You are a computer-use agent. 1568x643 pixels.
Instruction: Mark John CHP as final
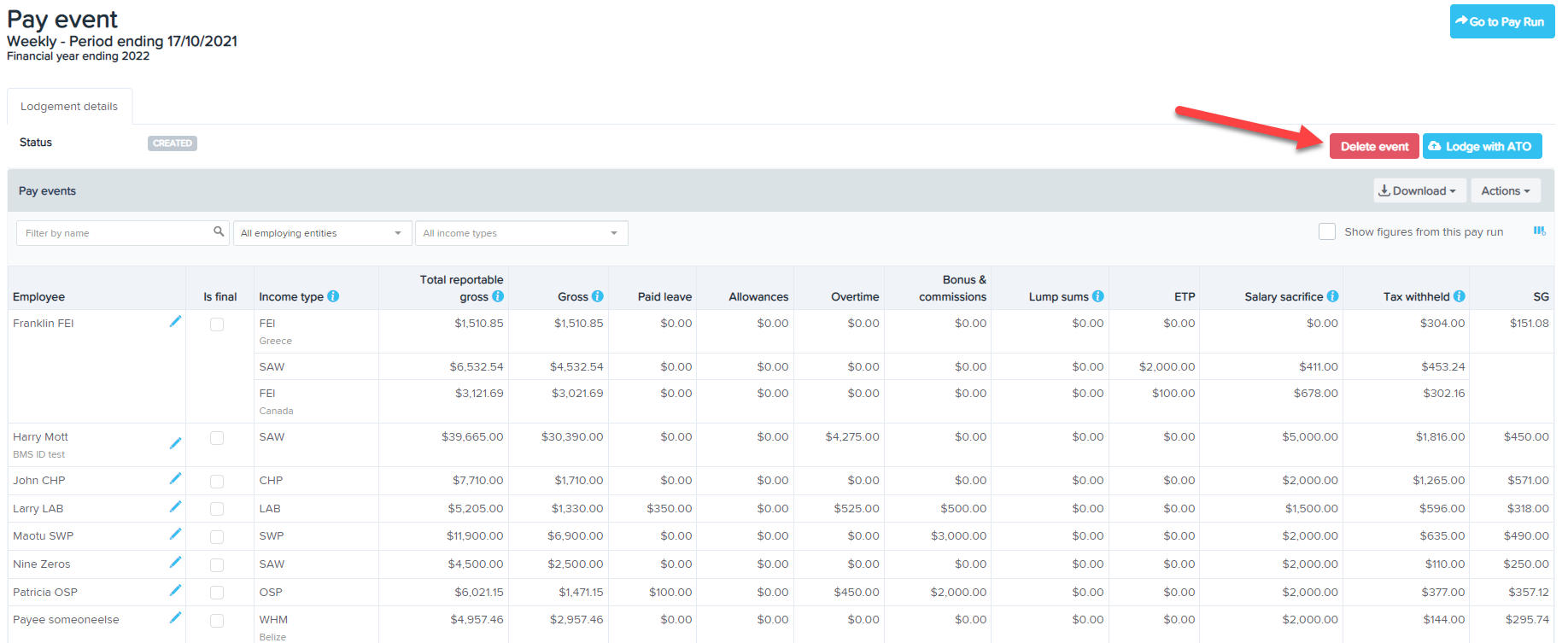tap(217, 482)
